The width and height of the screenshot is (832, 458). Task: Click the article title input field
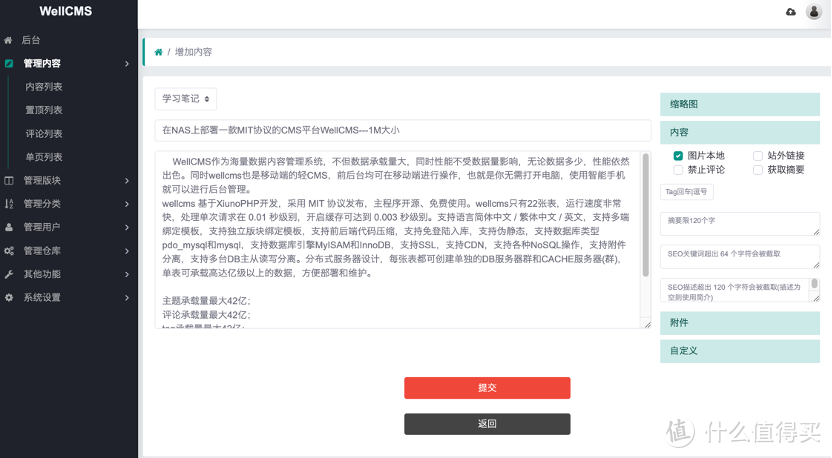click(x=403, y=131)
